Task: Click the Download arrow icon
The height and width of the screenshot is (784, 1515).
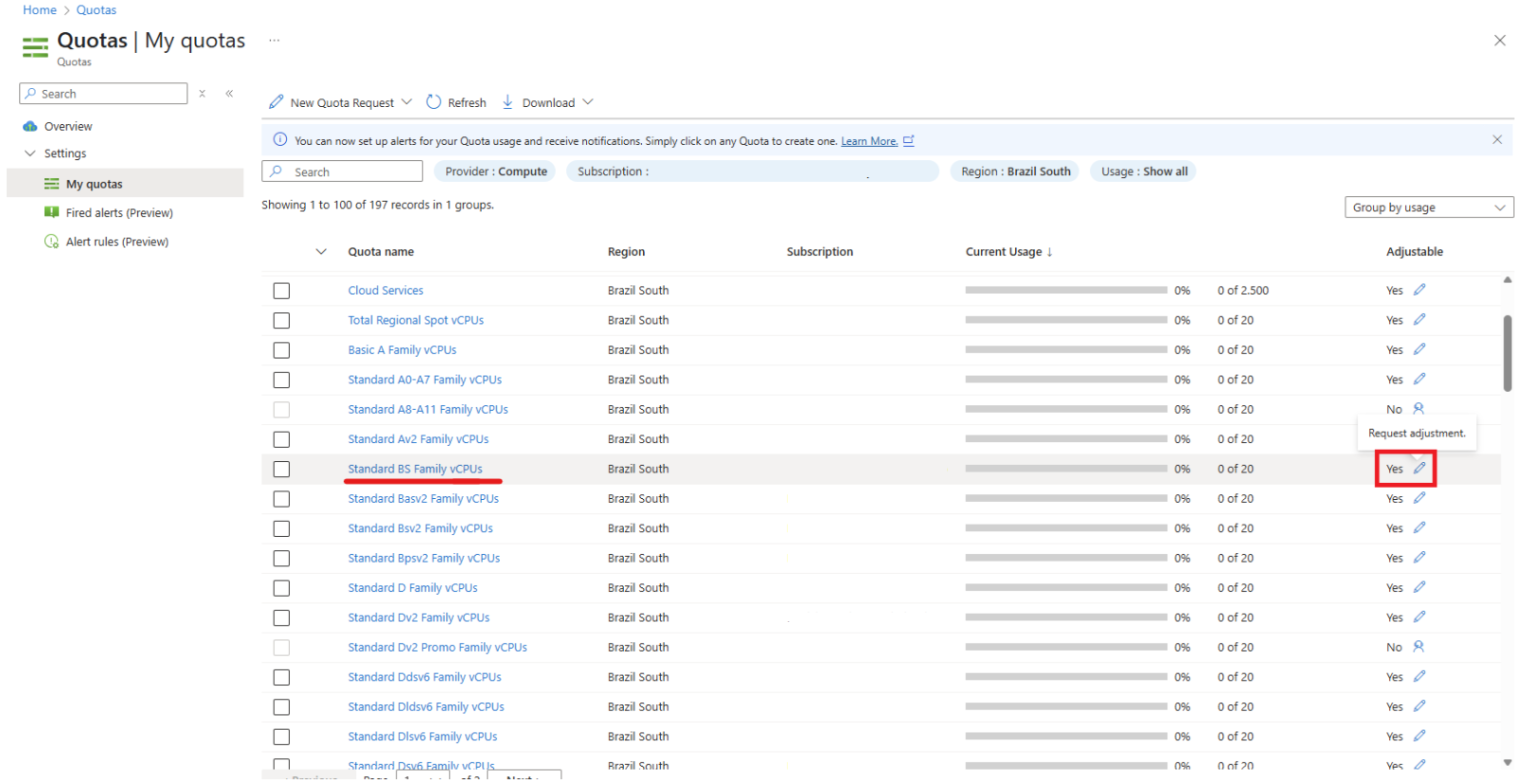Action: [508, 102]
